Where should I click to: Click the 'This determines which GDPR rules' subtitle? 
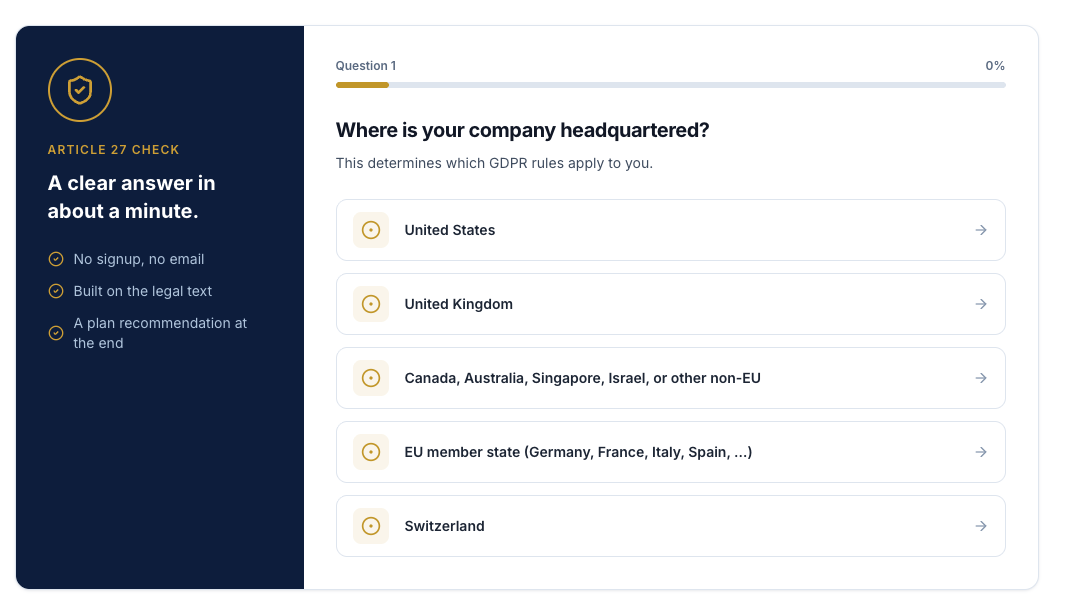494,164
